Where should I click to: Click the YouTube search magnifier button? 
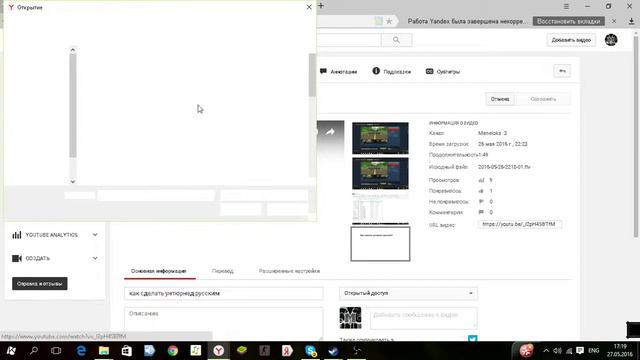coord(396,40)
